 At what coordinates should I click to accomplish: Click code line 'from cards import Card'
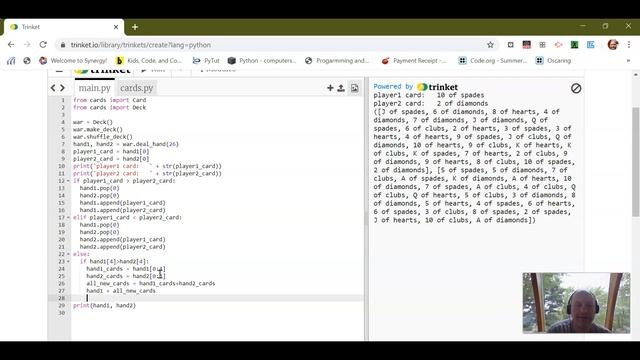pyautogui.click(x=109, y=100)
